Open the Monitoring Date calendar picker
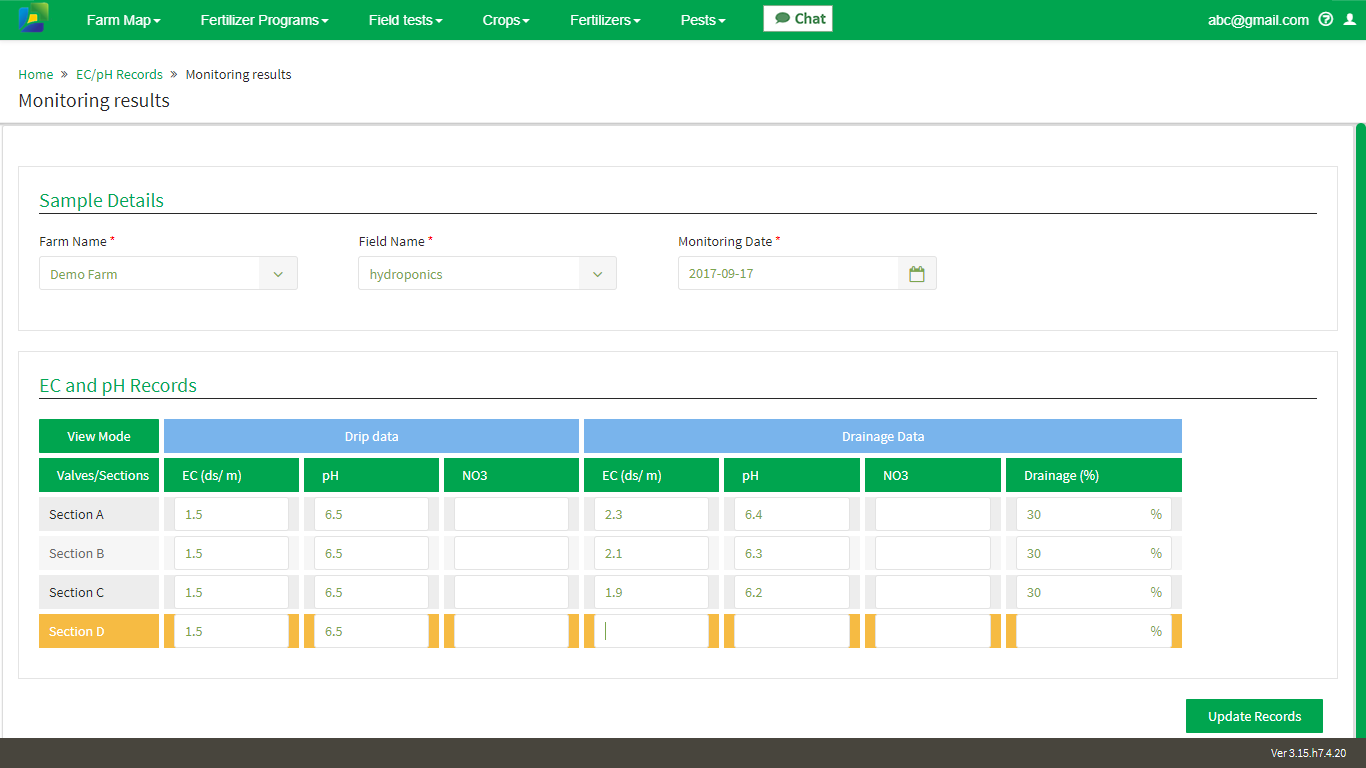 coord(917,273)
